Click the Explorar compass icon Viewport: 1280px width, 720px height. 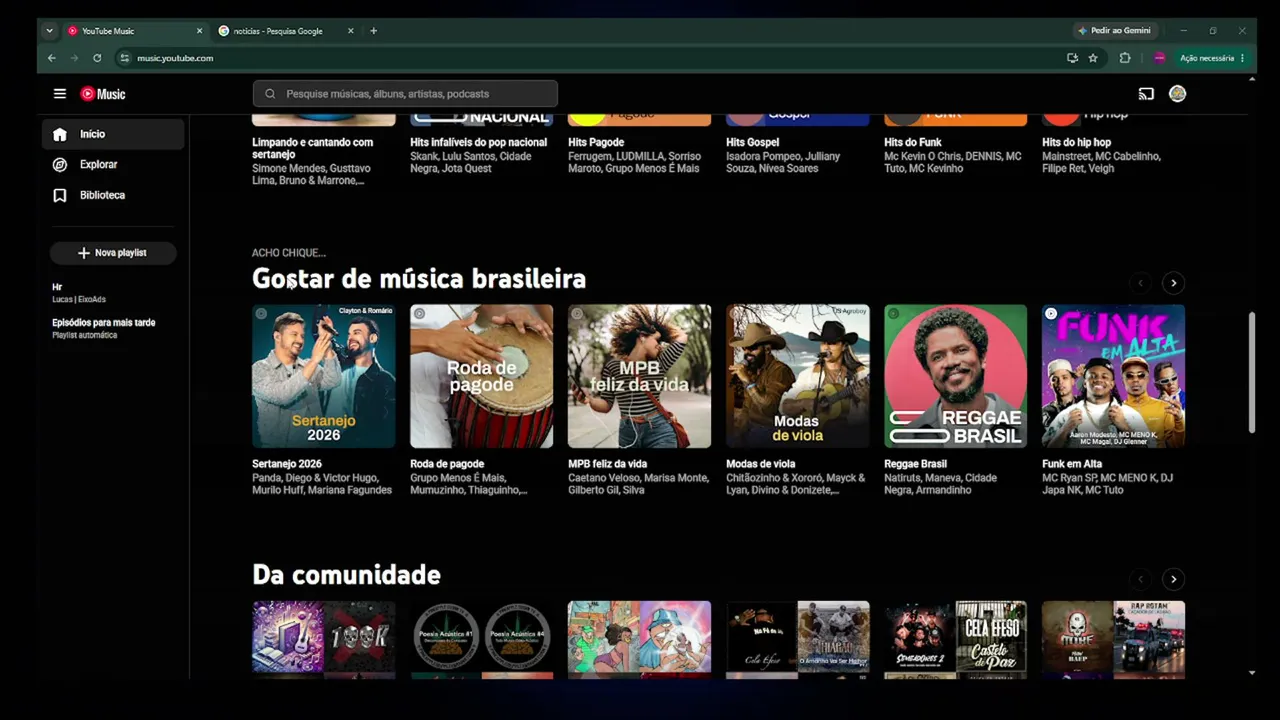(x=60, y=165)
